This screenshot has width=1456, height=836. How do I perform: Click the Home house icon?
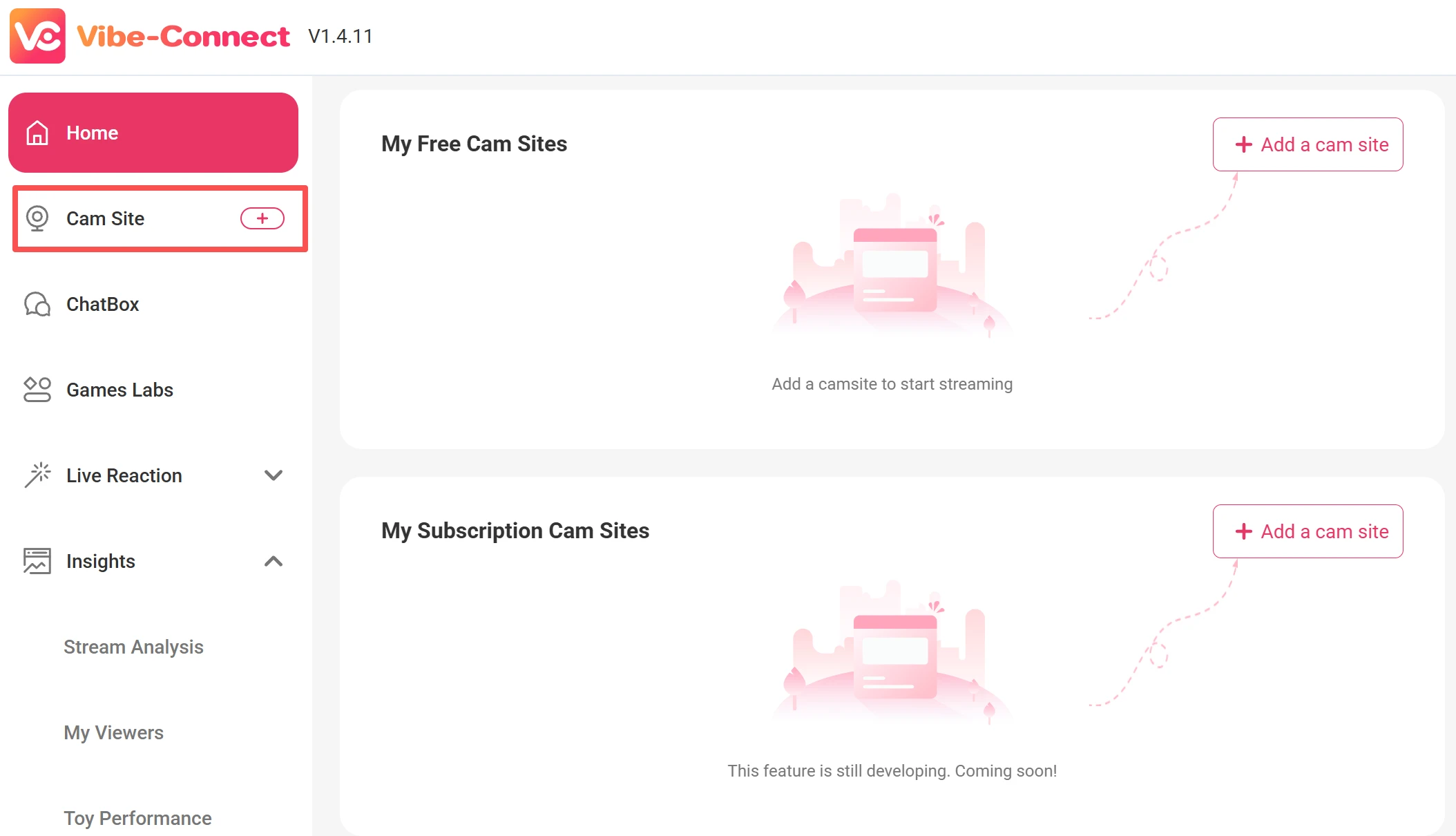coord(37,133)
